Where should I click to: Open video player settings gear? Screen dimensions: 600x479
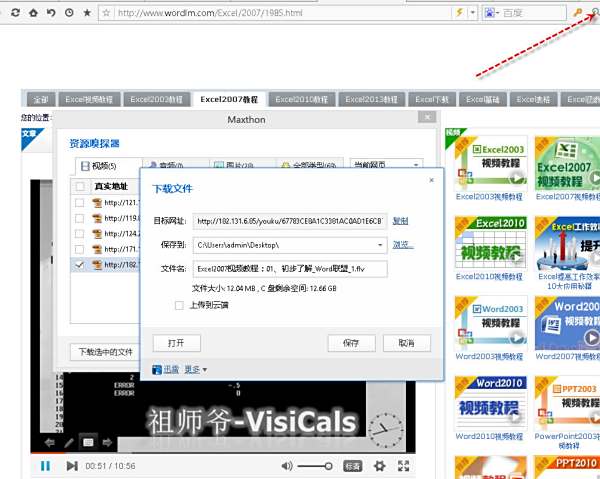pyautogui.click(x=379, y=466)
